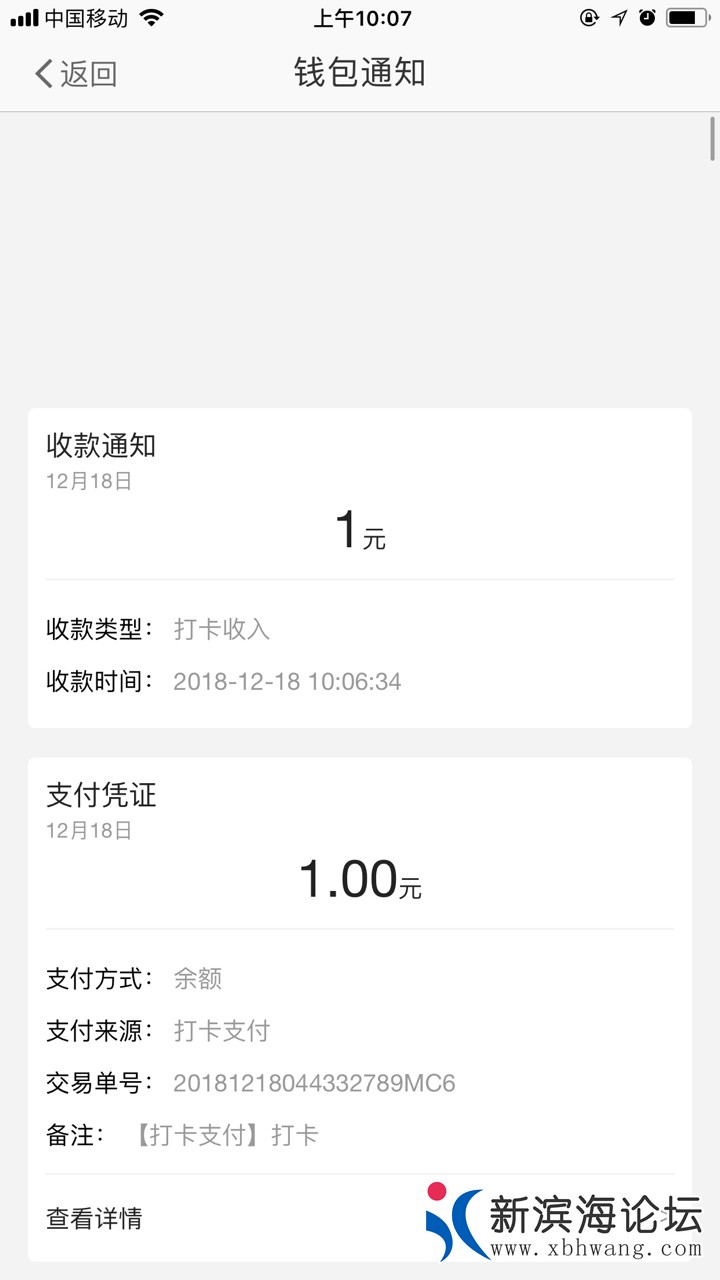Tap the location arrow status icon
This screenshot has width=720, height=1280.
[619, 18]
